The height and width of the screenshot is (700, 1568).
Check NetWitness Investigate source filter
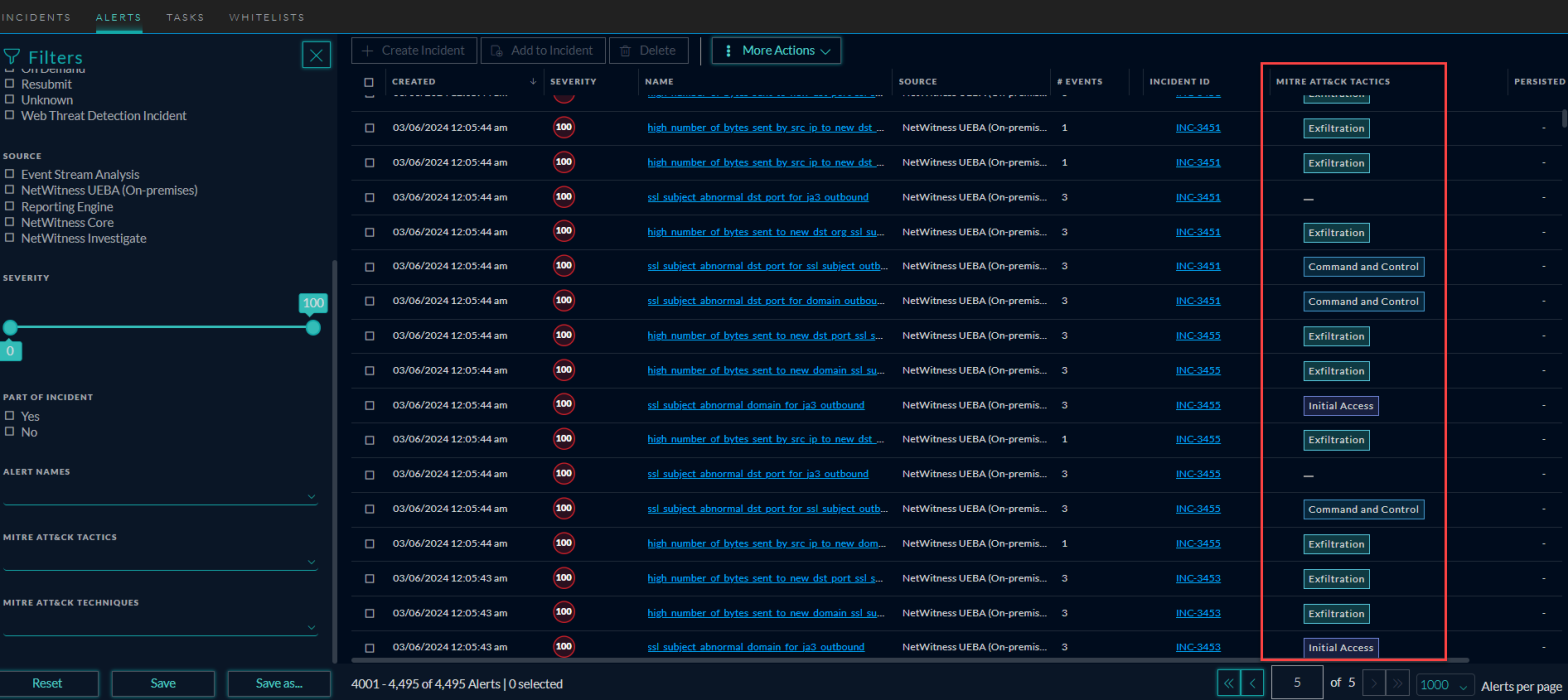click(10, 238)
